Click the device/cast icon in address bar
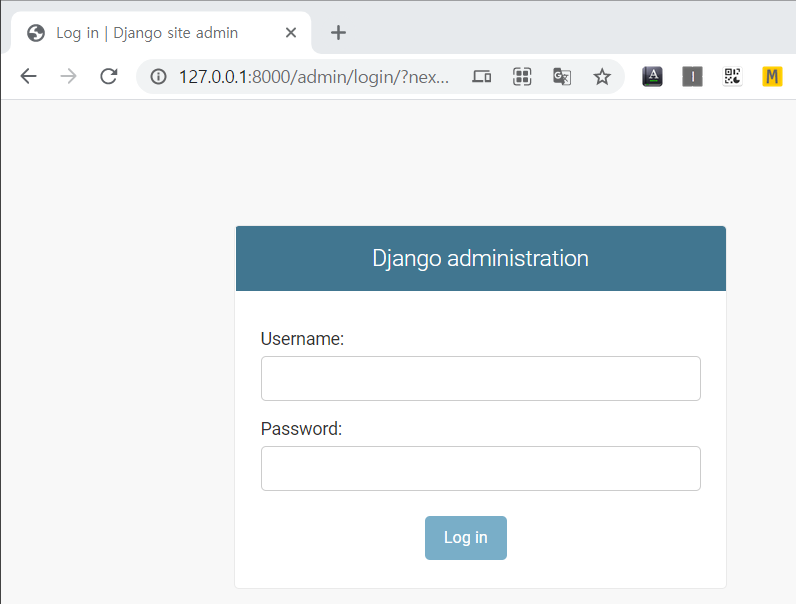This screenshot has height=604, width=796. [481, 77]
